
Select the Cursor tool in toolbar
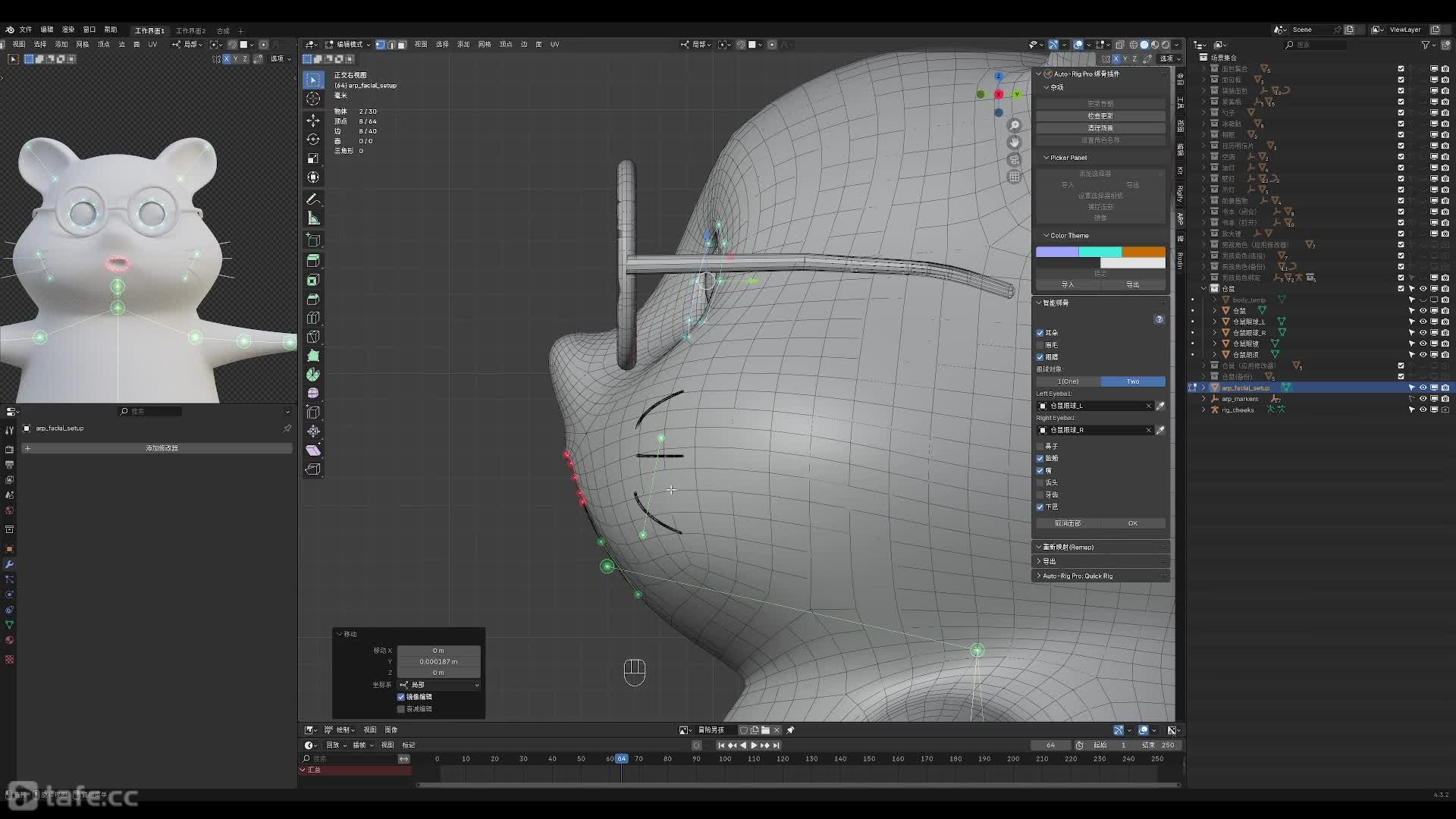(x=313, y=99)
